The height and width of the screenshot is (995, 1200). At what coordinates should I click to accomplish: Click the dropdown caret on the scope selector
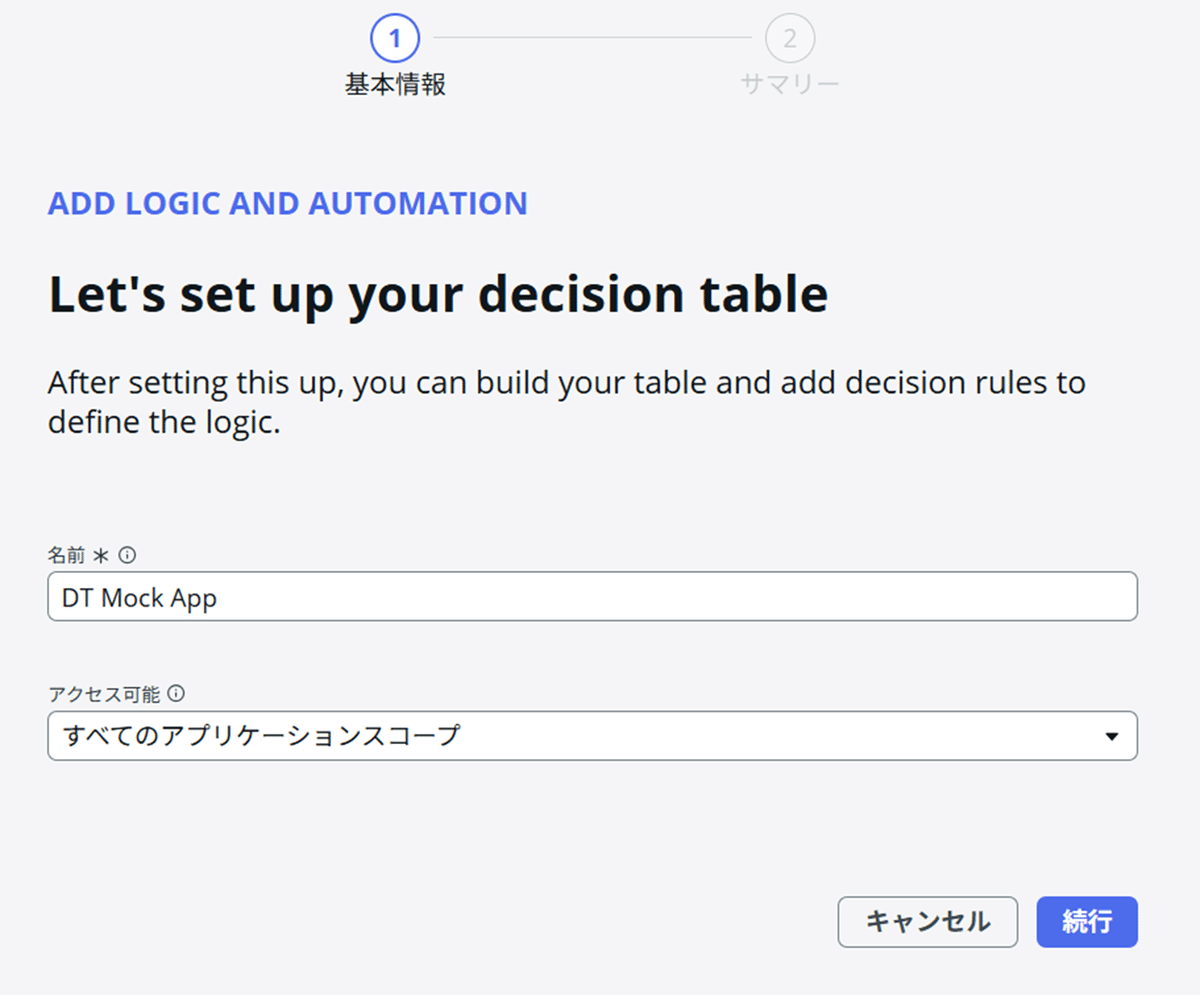pyautogui.click(x=1113, y=736)
